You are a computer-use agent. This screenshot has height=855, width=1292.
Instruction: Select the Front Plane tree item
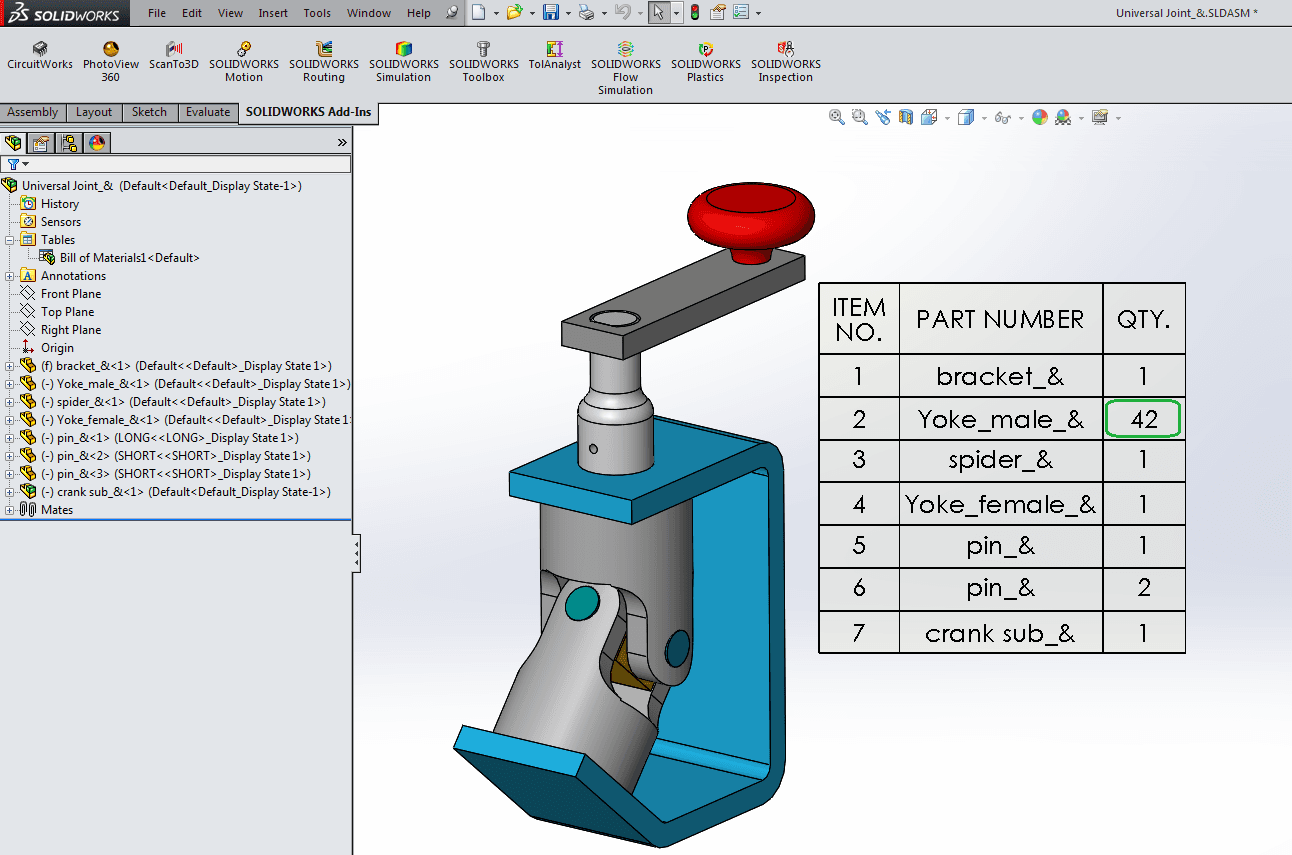[70, 294]
